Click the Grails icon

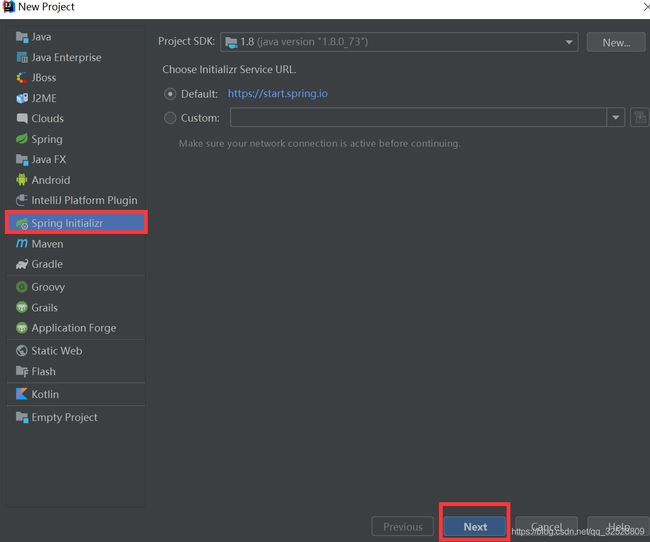pyautogui.click(x=22, y=307)
